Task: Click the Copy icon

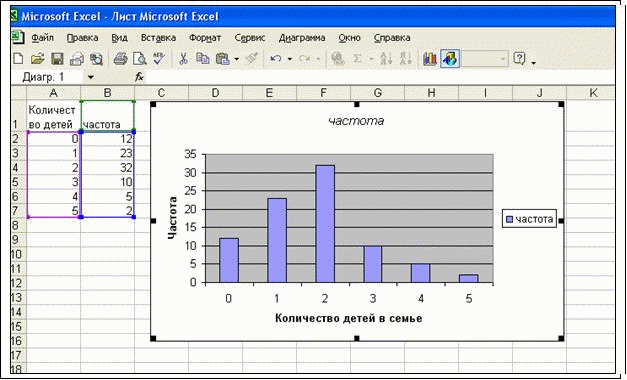Action: 203,59
